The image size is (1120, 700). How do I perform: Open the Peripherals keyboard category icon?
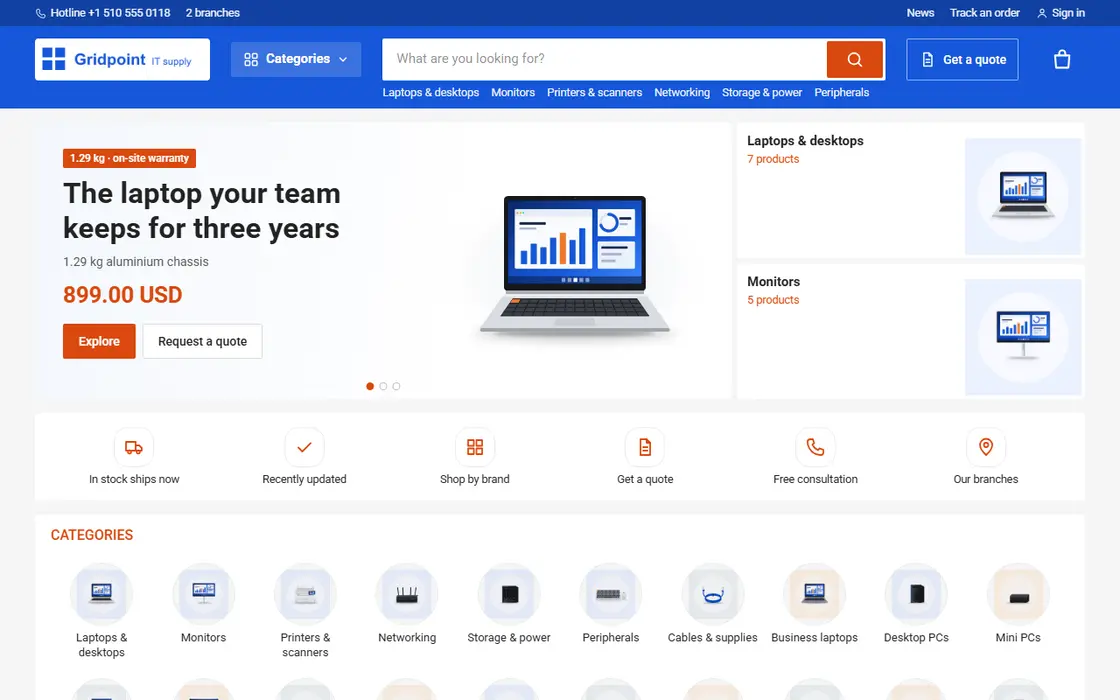click(x=611, y=594)
